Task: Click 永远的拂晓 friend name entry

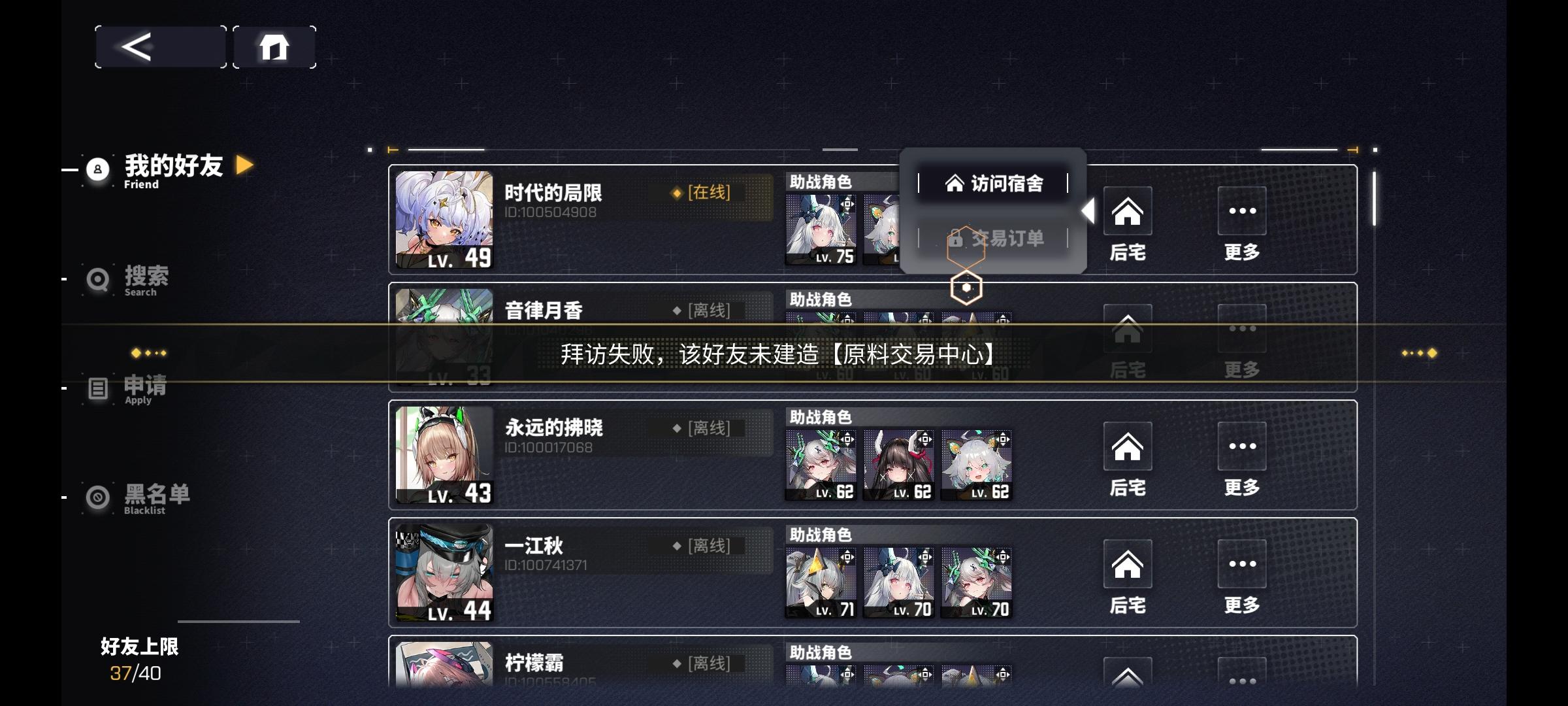Action: click(x=554, y=428)
